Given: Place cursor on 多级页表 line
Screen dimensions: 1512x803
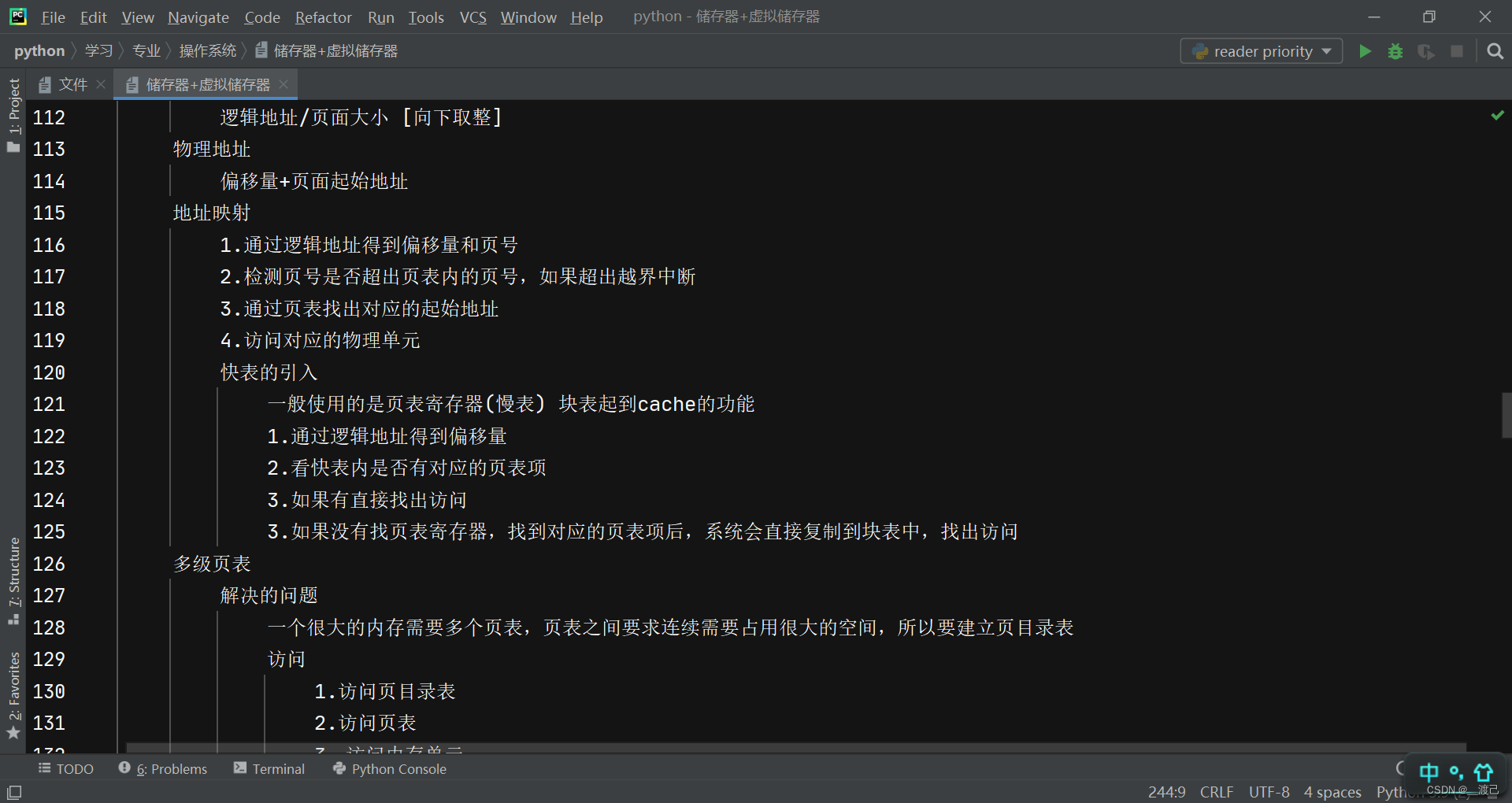Looking at the screenshot, I should coord(212,564).
